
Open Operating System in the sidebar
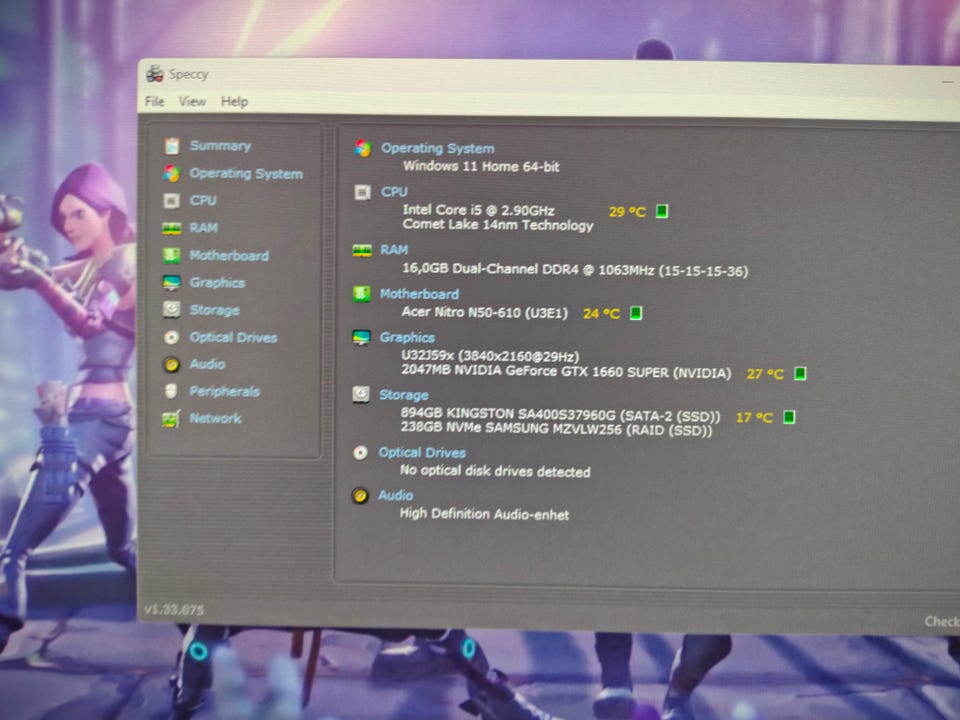(246, 173)
